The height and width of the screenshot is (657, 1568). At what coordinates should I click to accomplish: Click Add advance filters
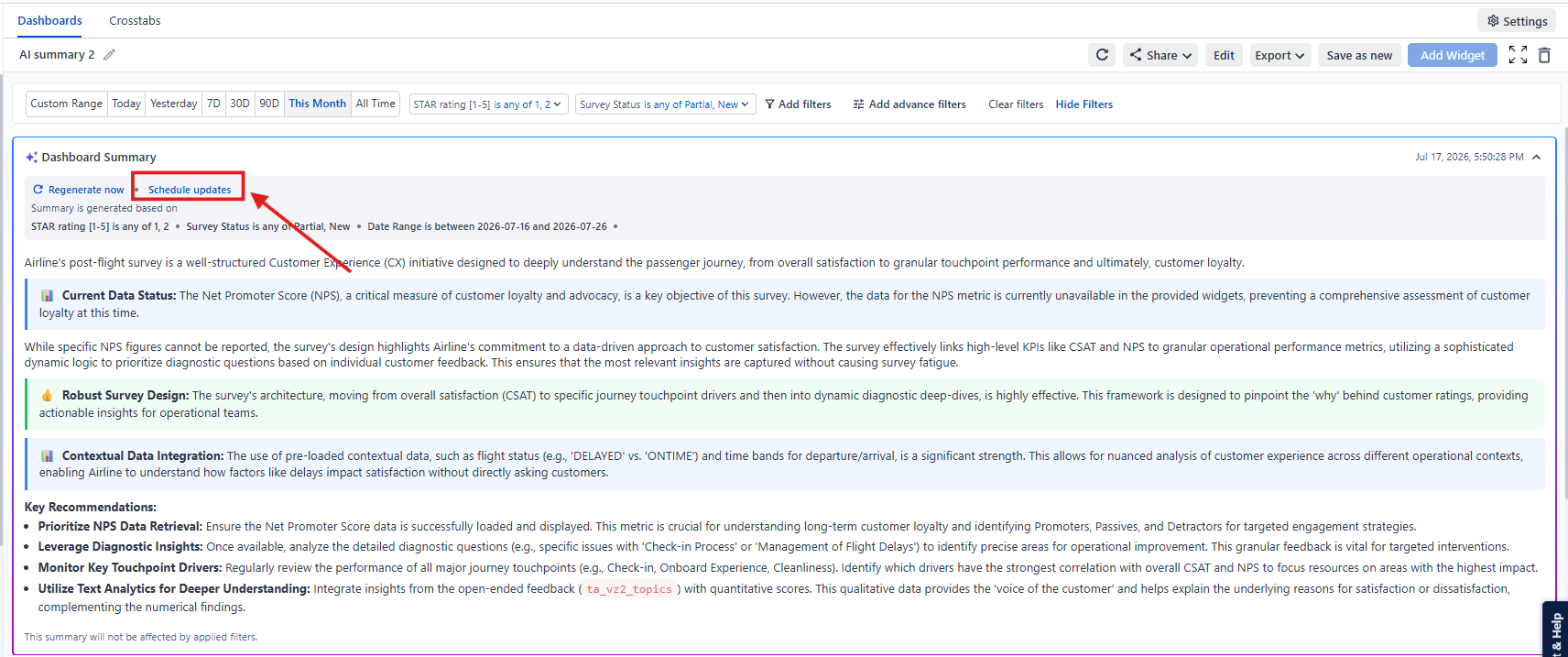[909, 104]
